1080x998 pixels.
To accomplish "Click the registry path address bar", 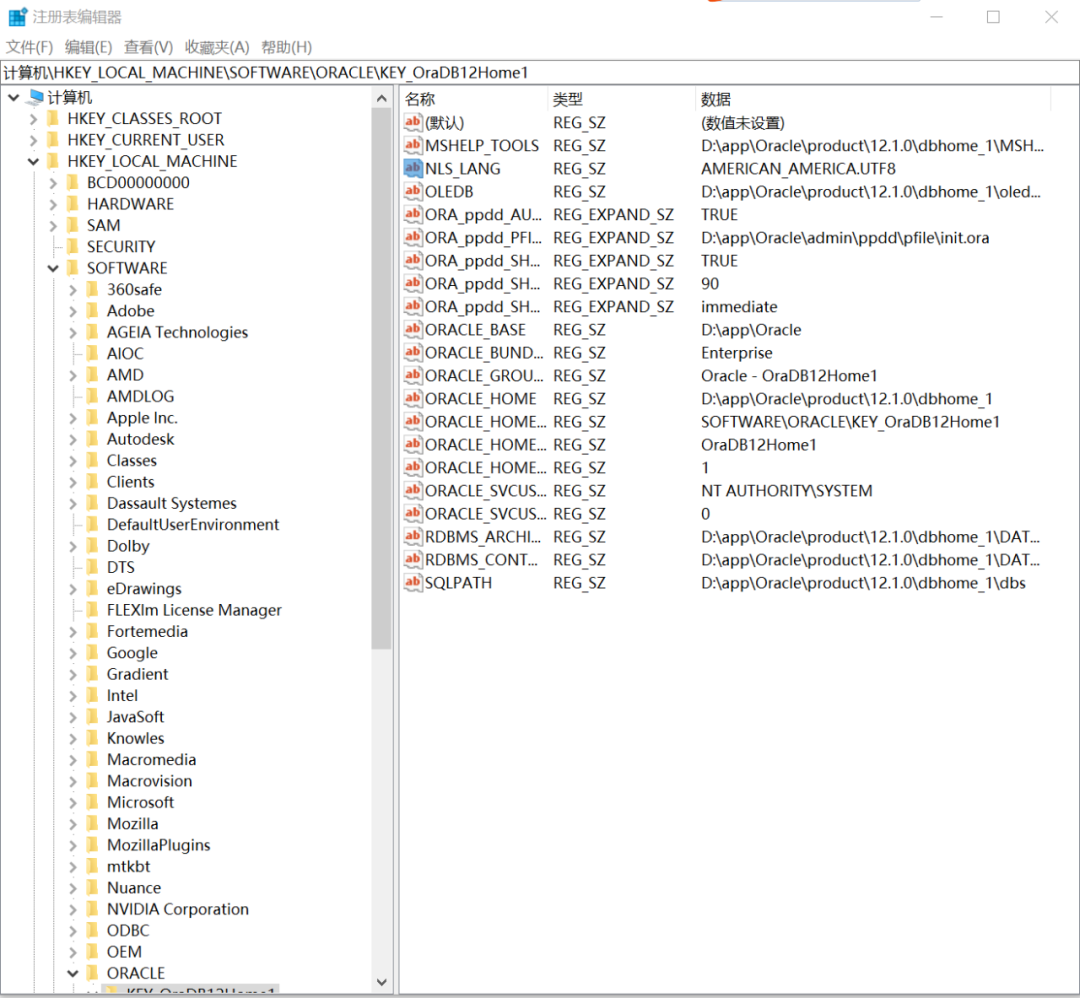I will tap(540, 72).
